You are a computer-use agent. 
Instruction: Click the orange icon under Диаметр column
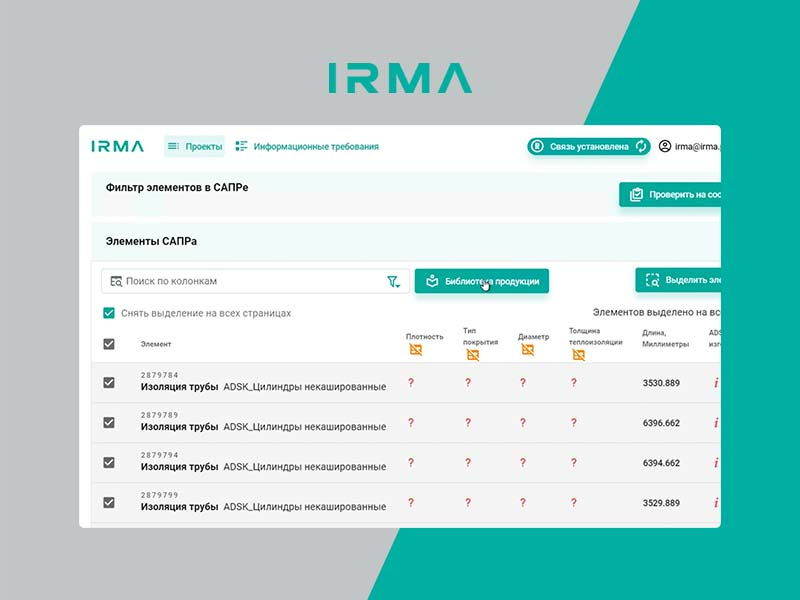click(526, 350)
